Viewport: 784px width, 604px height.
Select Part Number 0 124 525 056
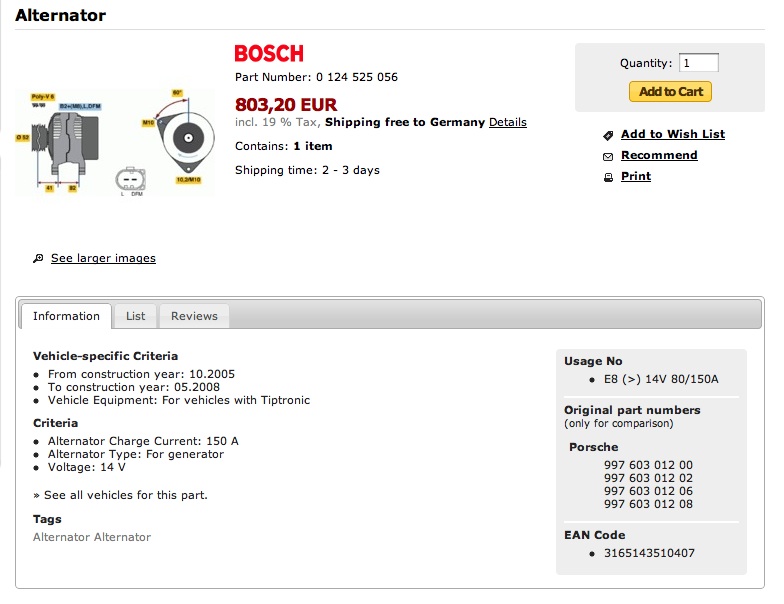tap(316, 77)
